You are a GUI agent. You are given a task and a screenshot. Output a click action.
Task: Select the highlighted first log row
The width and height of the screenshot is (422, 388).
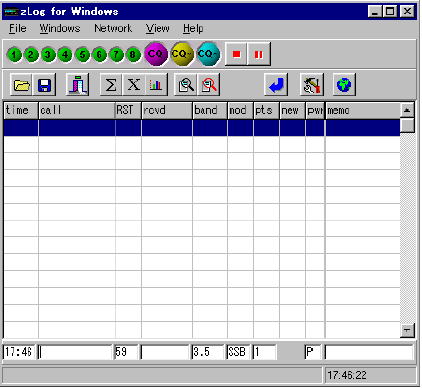click(x=202, y=128)
